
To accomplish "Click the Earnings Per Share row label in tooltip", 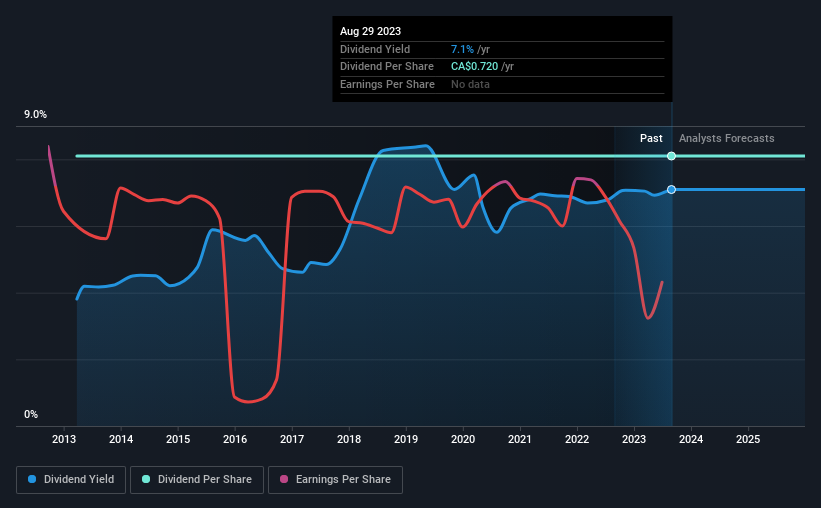I will (387, 84).
